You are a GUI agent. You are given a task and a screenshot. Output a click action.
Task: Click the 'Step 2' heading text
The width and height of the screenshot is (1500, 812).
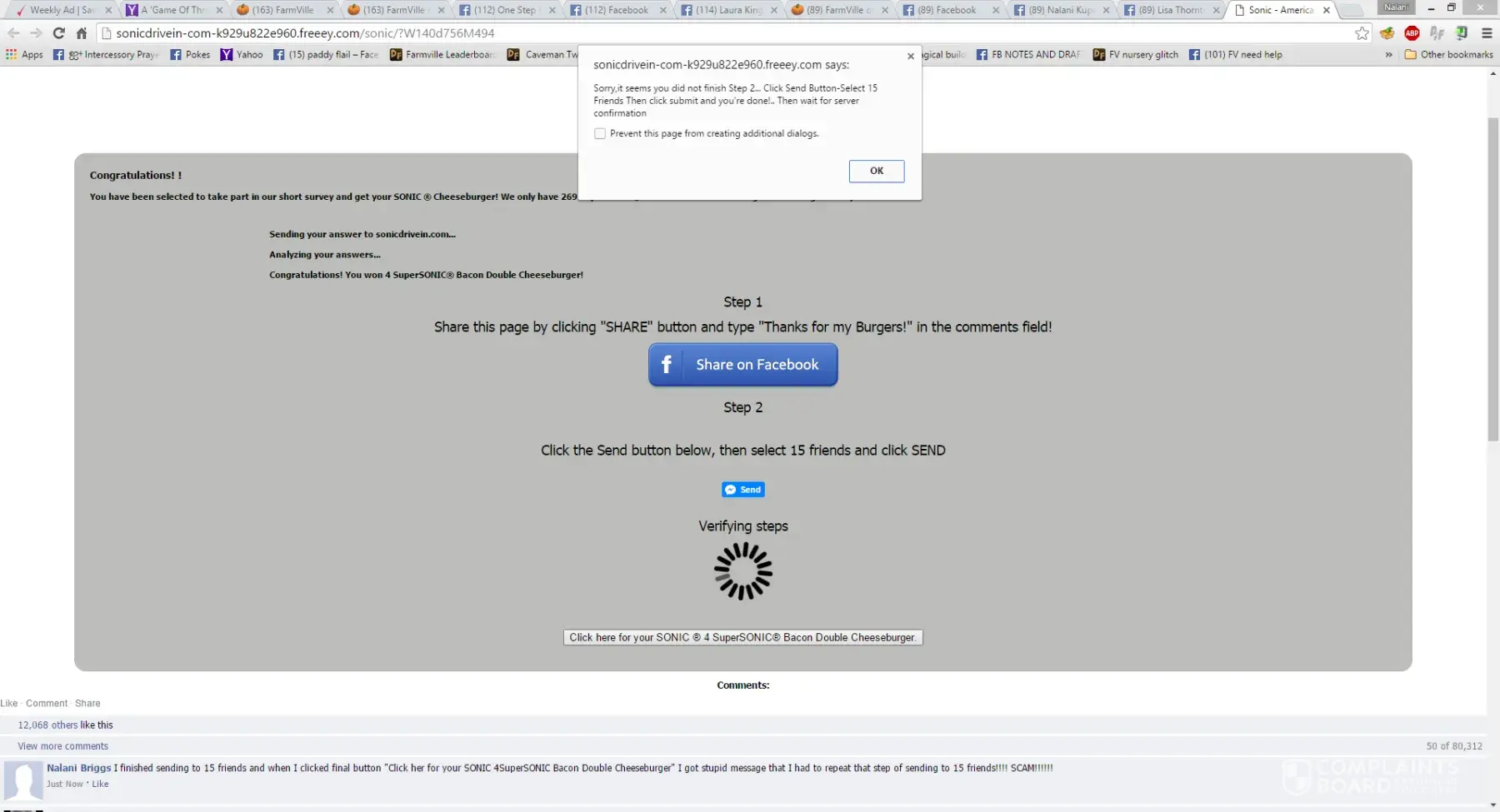click(743, 407)
